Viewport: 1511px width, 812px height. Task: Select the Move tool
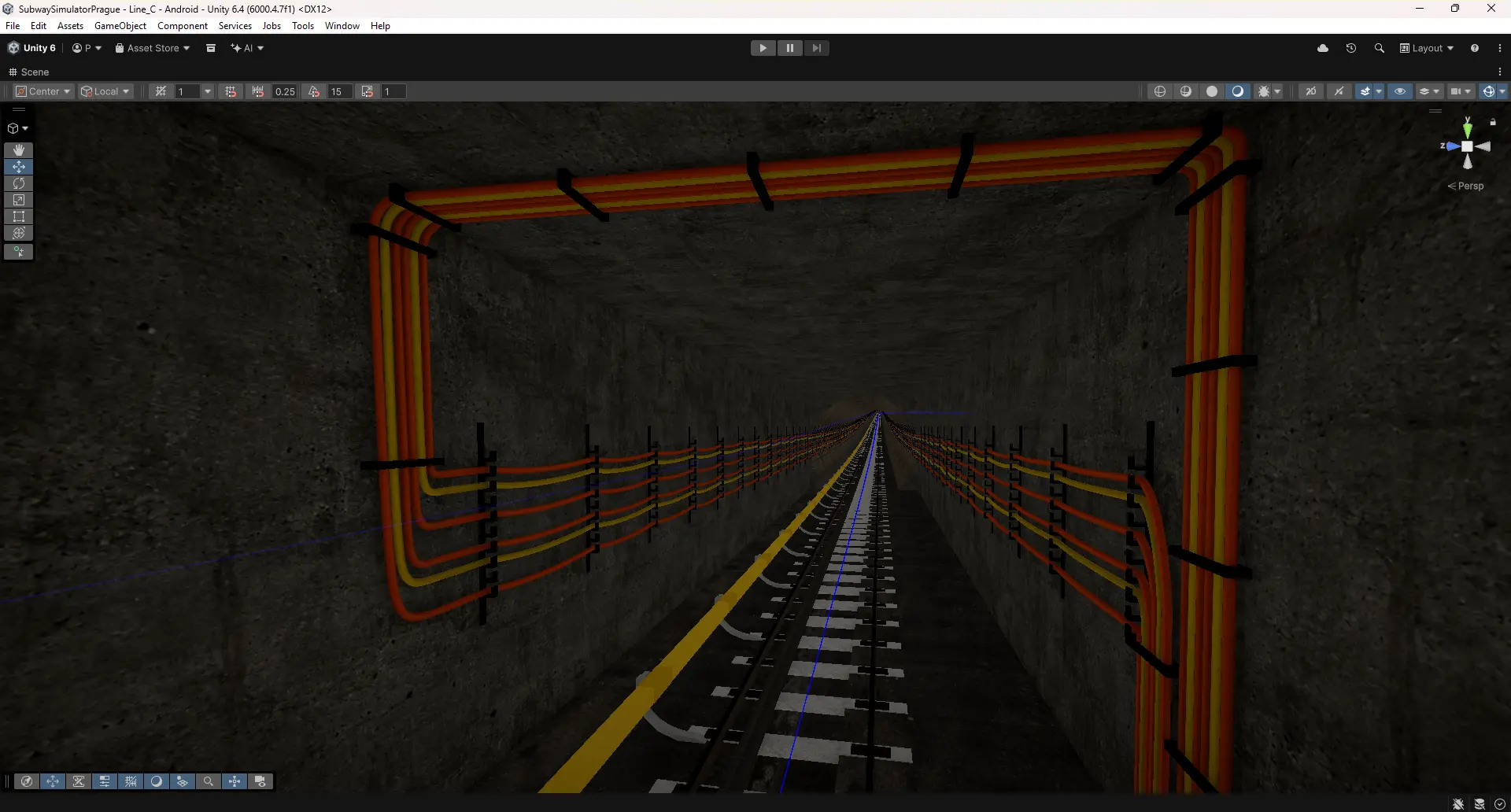(19, 167)
